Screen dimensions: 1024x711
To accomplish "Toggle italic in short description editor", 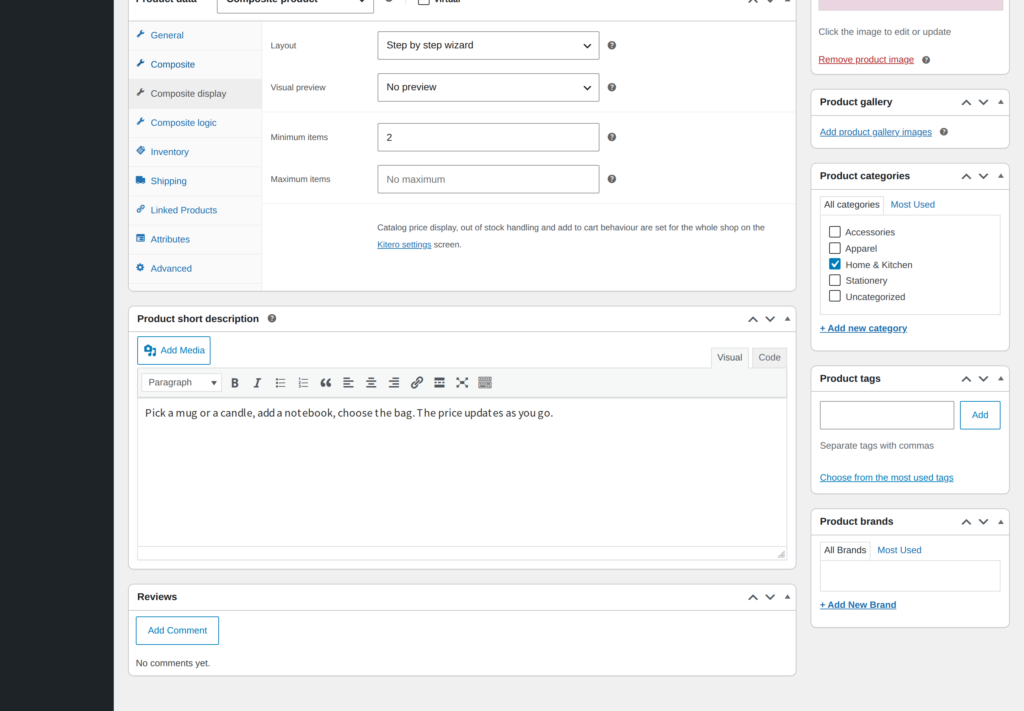I will pyautogui.click(x=257, y=383).
